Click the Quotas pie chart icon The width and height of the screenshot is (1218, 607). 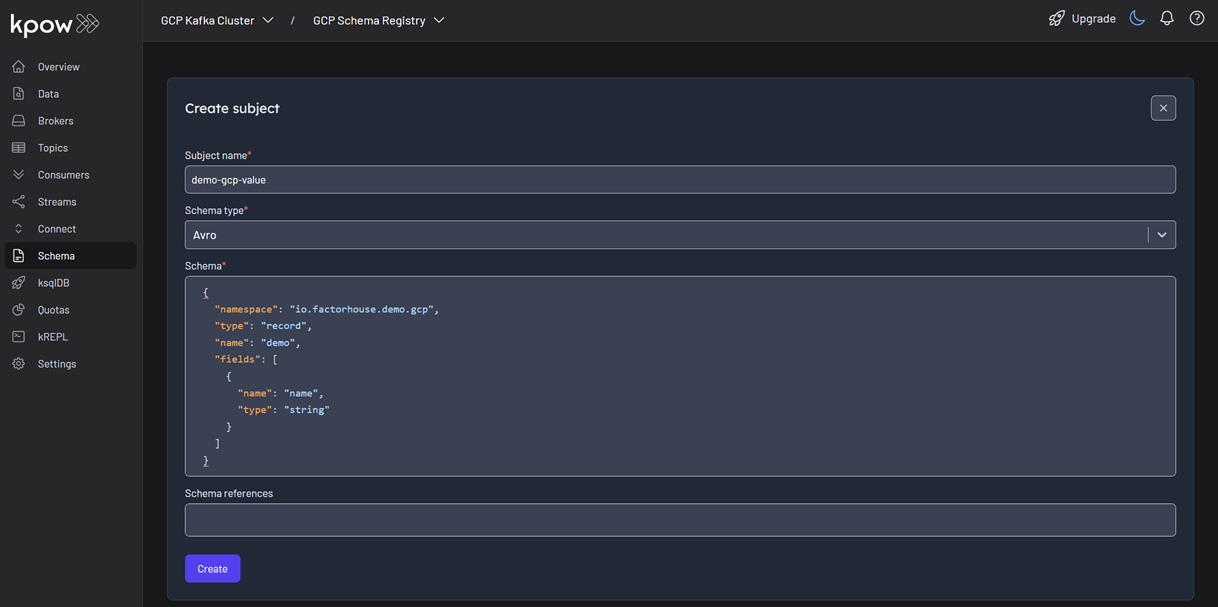coord(19,310)
